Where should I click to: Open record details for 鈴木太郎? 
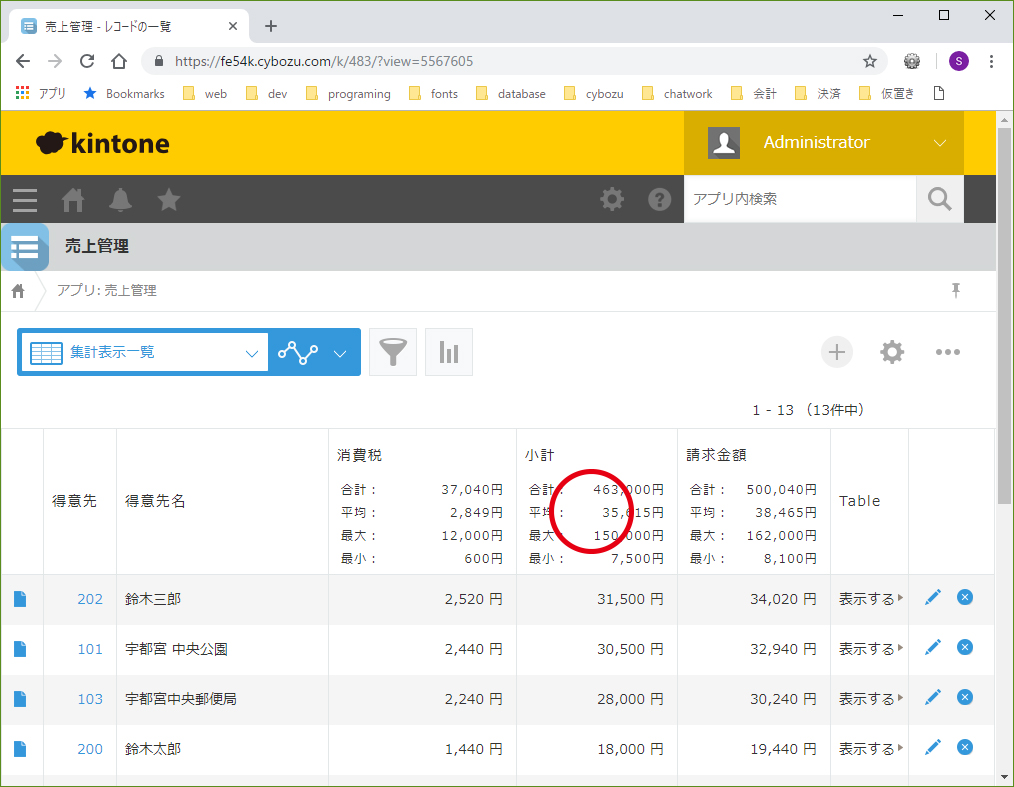[x=20, y=749]
